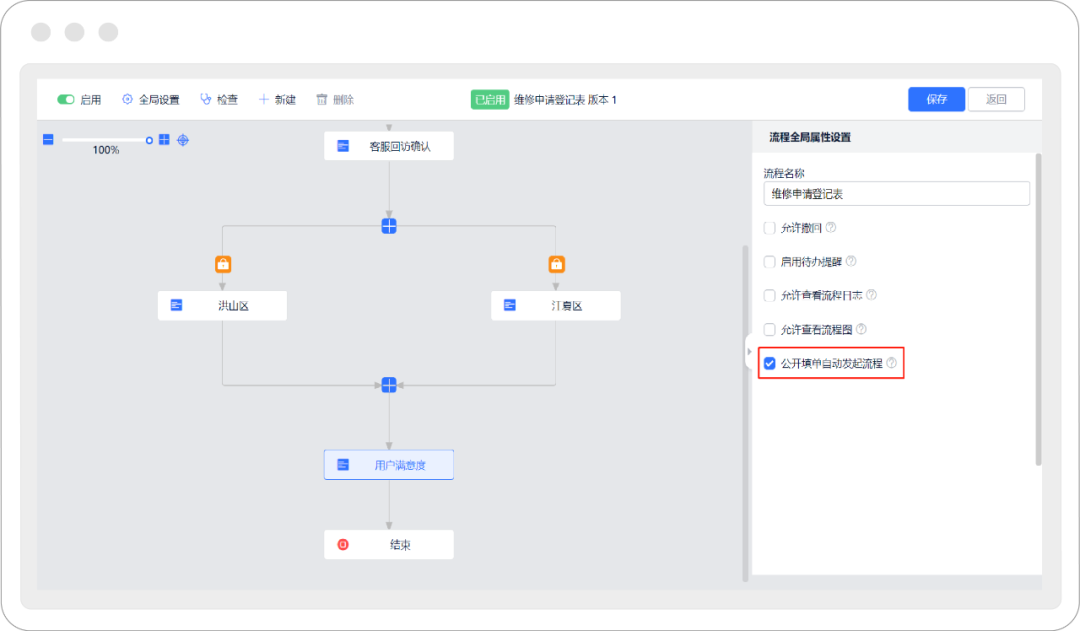Check the 启用待办提醒 option
The height and width of the screenshot is (631, 1080).
(769, 262)
